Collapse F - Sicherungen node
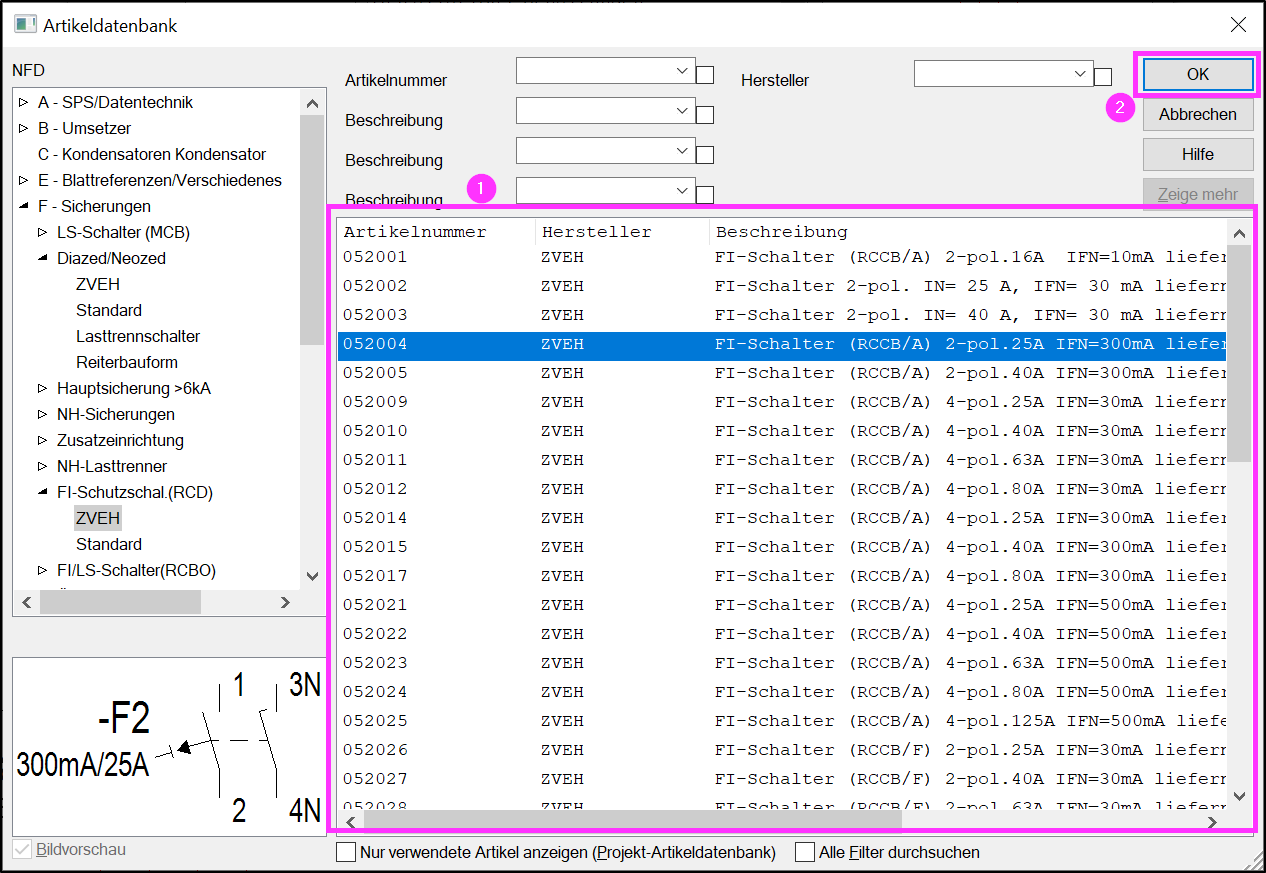Image resolution: width=1266 pixels, height=873 pixels. pyautogui.click(x=24, y=206)
